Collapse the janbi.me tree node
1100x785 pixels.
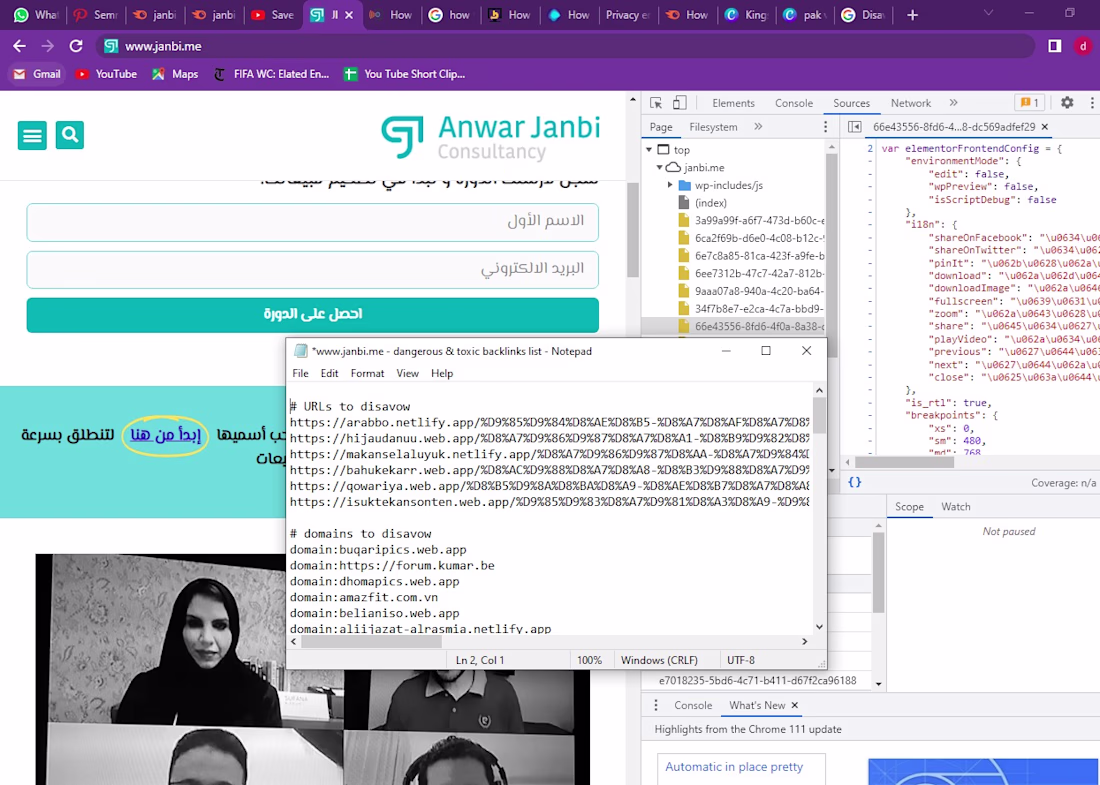tap(659, 168)
